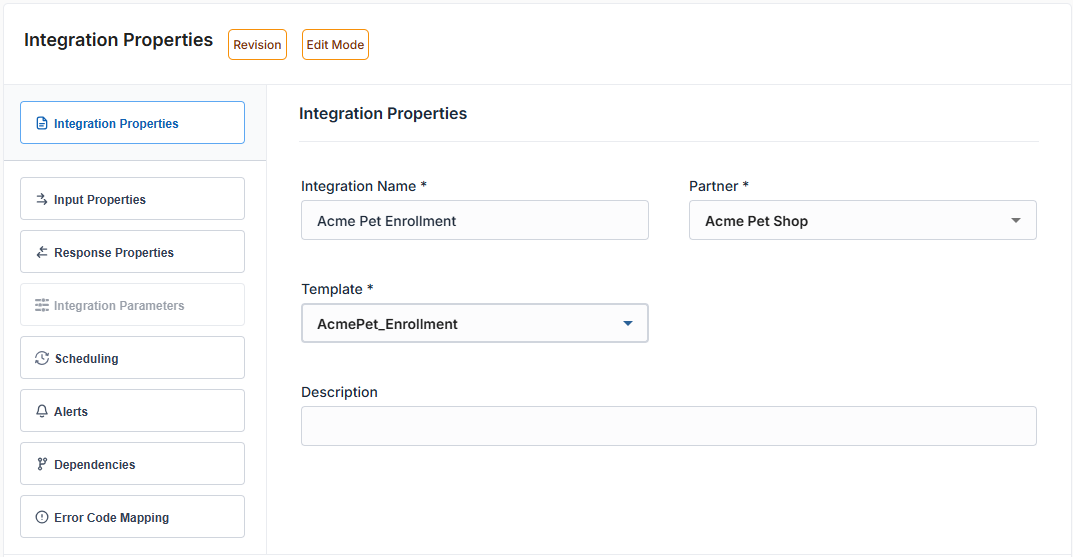Focus the Integration Name text field
The height and width of the screenshot is (557, 1073).
click(474, 221)
